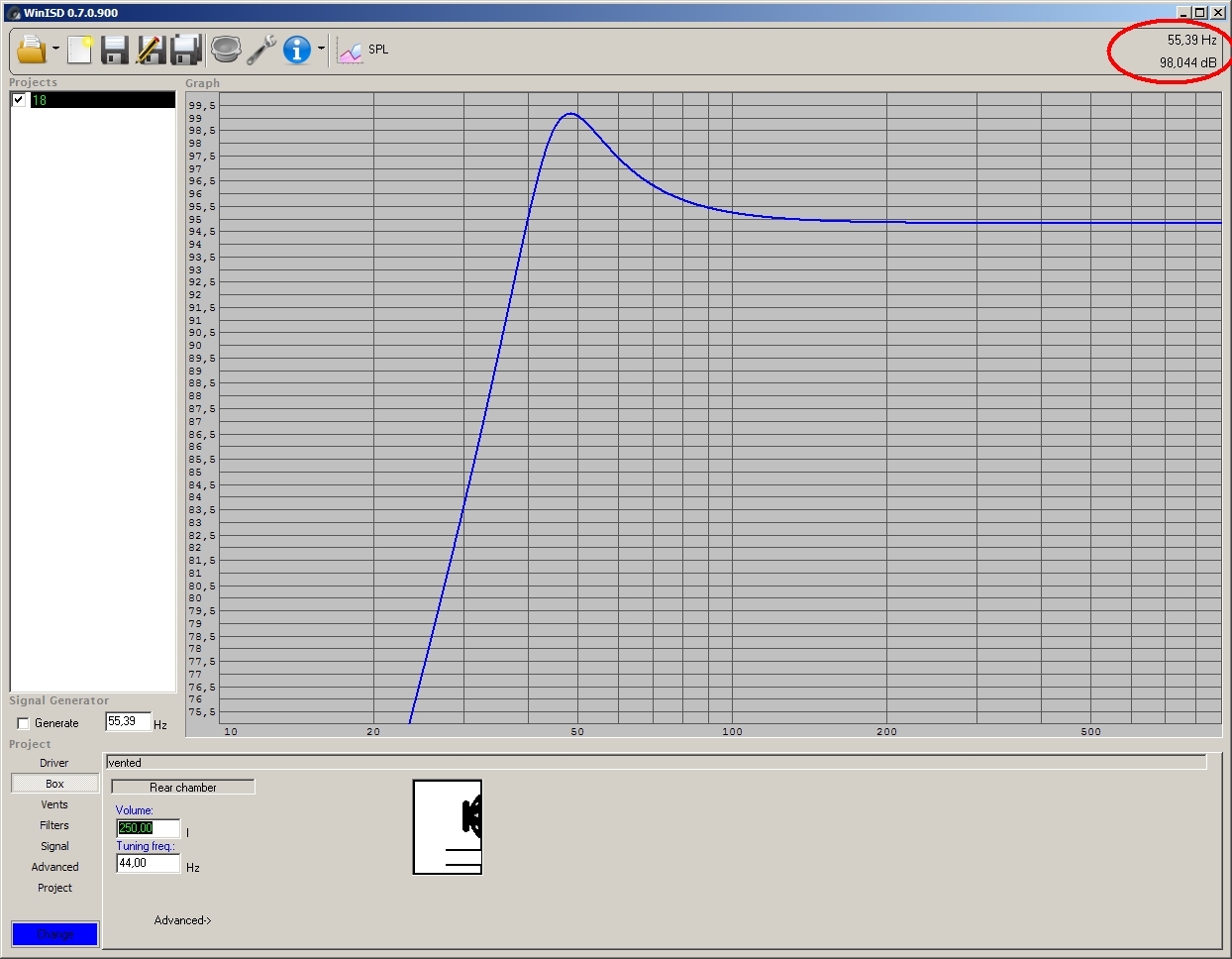Open a project with the folder icon
Screen dimensions: 1232x959
tap(32, 49)
